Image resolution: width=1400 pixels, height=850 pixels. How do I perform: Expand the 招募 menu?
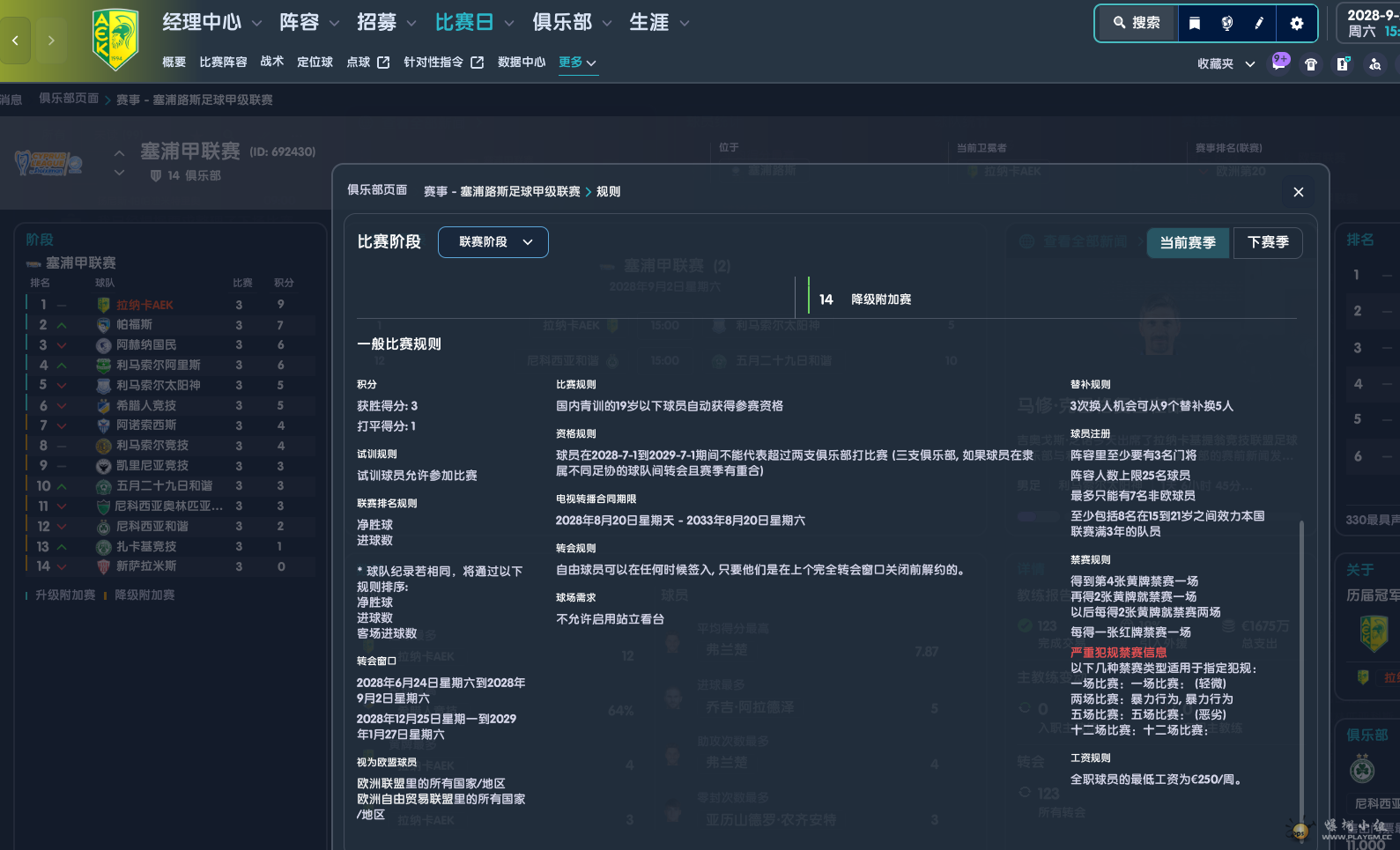click(387, 22)
